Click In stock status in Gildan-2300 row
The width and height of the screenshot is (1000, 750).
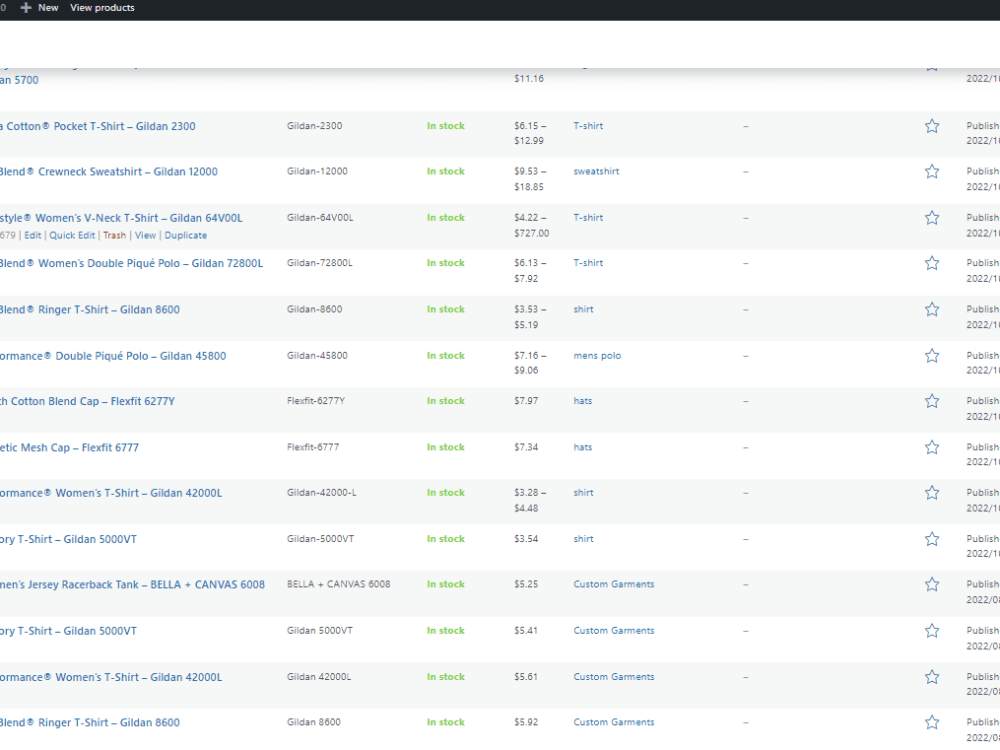pos(446,126)
